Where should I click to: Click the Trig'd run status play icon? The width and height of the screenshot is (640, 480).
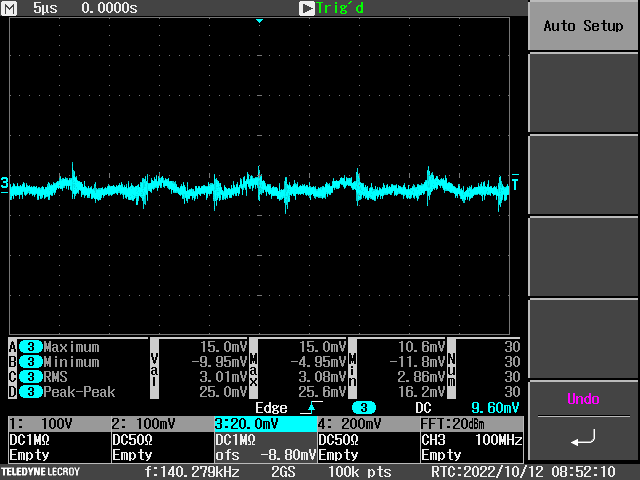click(x=307, y=8)
